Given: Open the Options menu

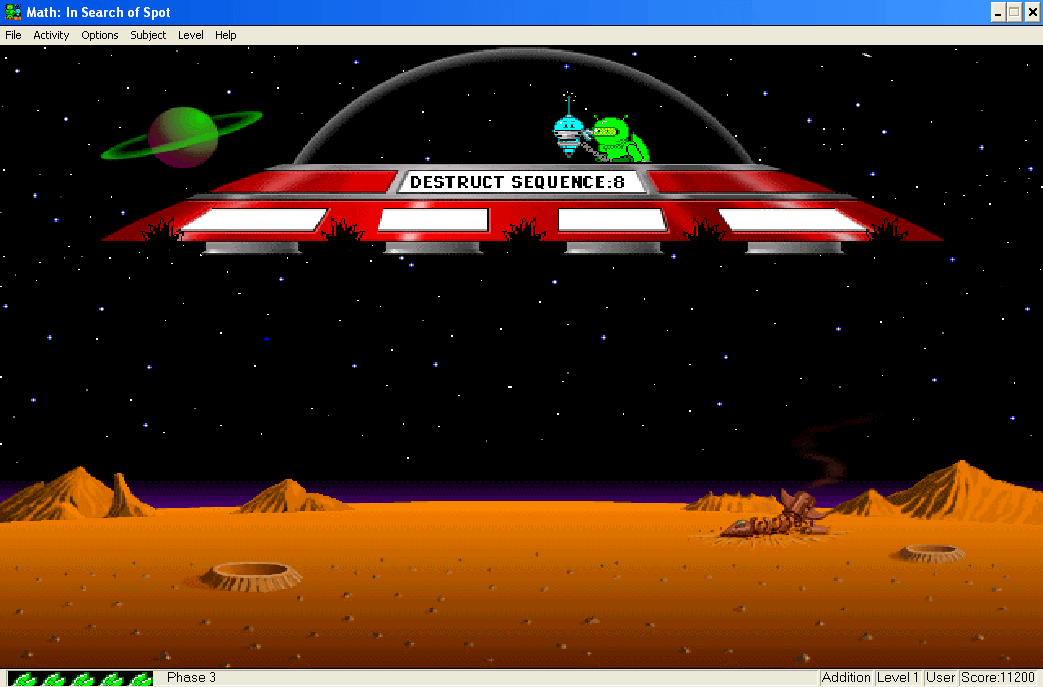Looking at the screenshot, I should point(100,35).
